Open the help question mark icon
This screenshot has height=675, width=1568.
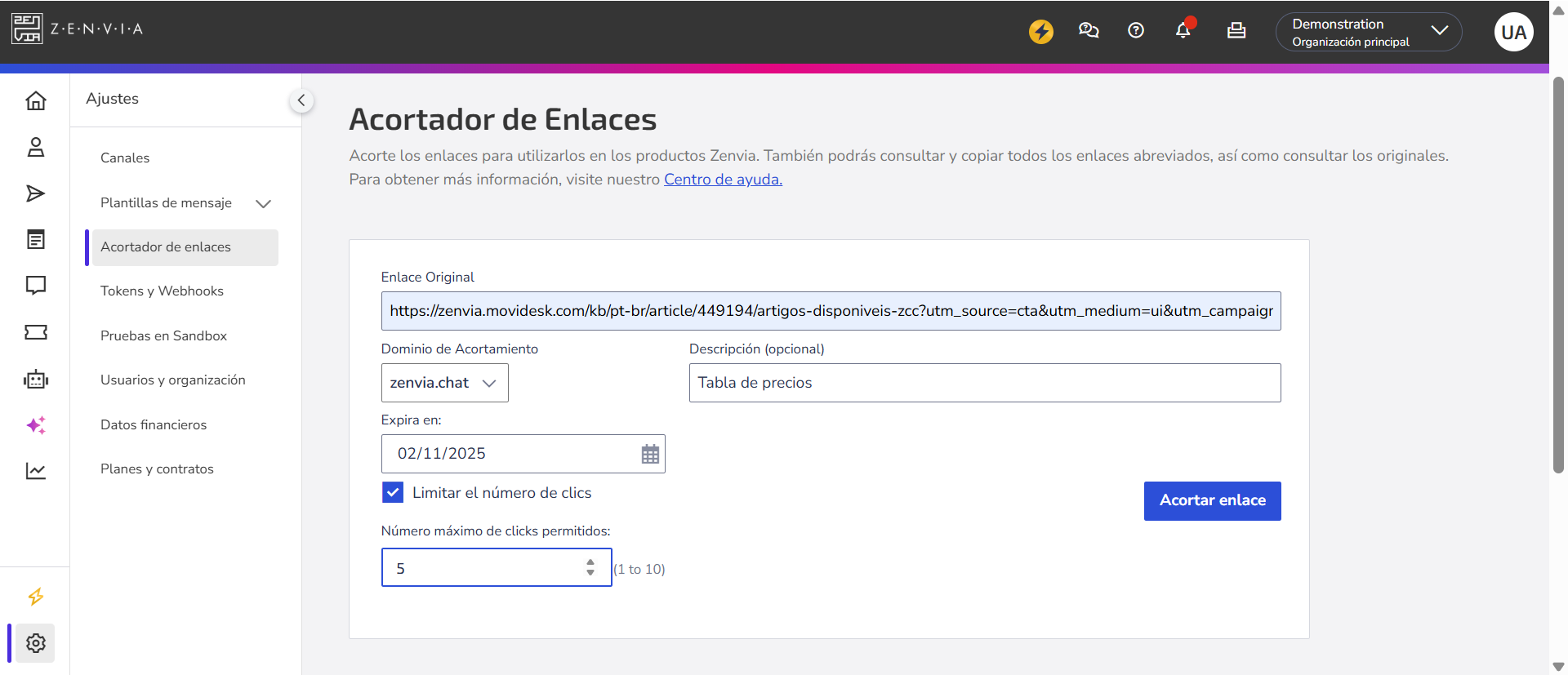(1135, 31)
